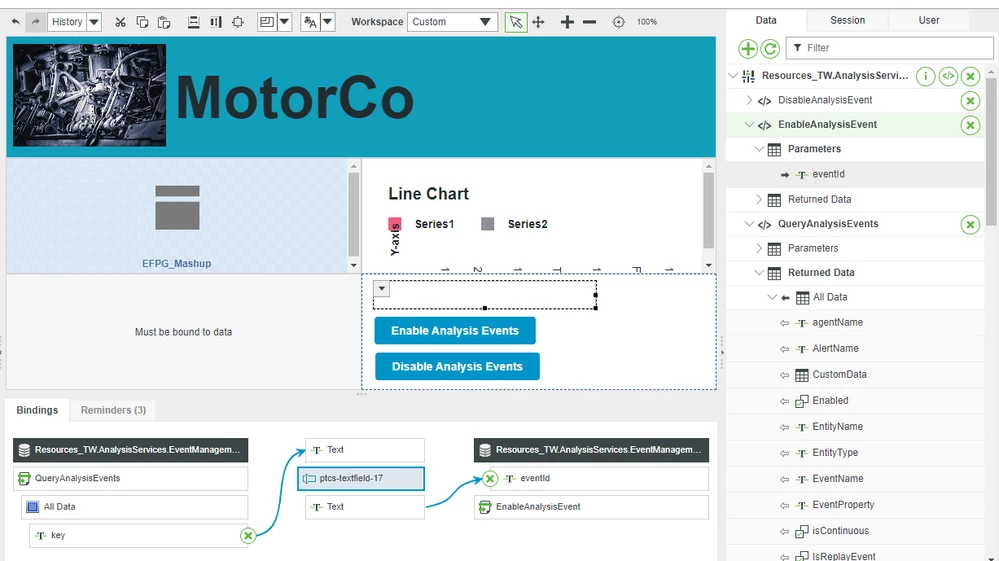
Task: Open the Reminders (3) tab
Action: [113, 410]
